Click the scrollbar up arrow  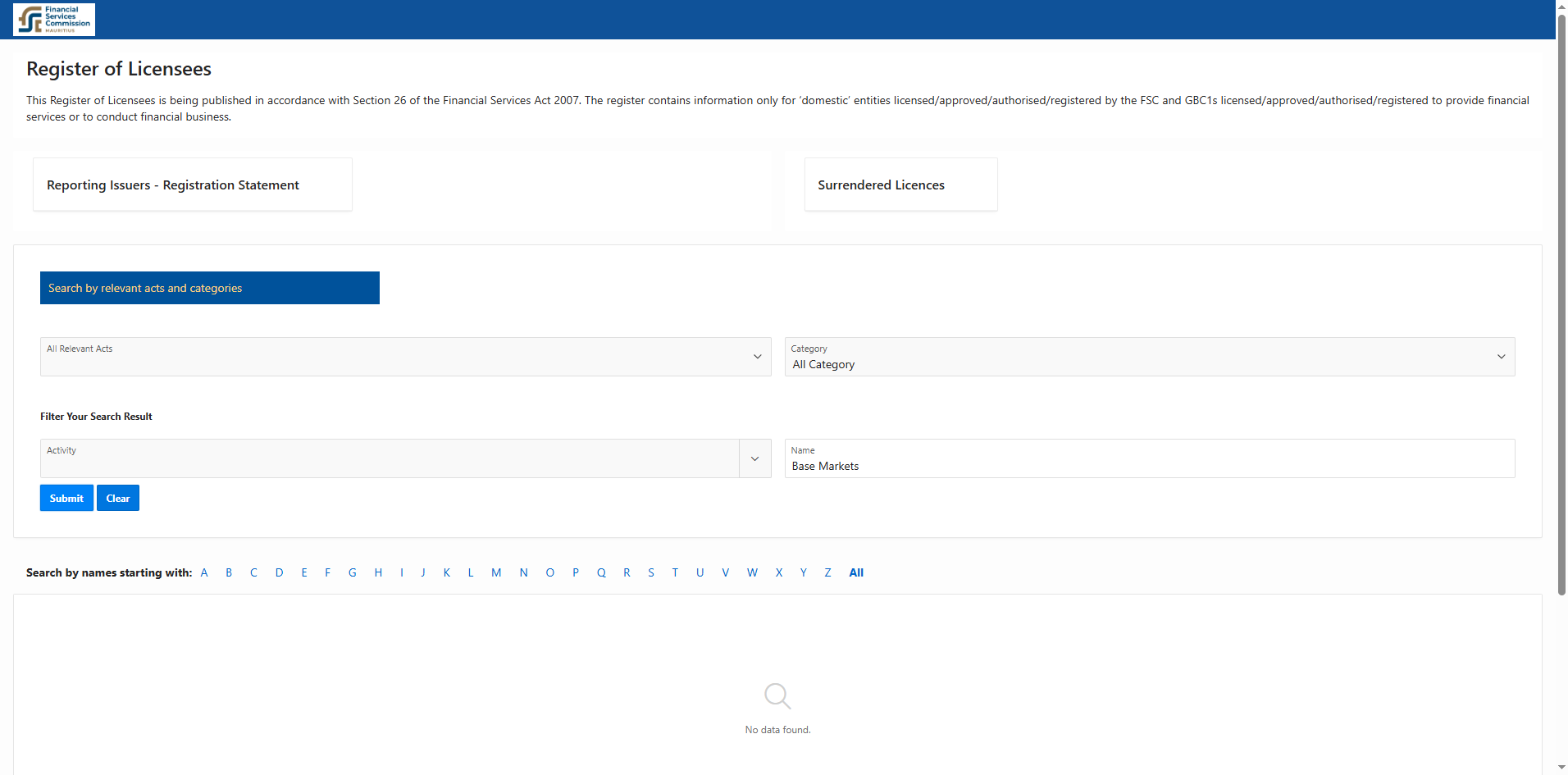[1561, 6]
